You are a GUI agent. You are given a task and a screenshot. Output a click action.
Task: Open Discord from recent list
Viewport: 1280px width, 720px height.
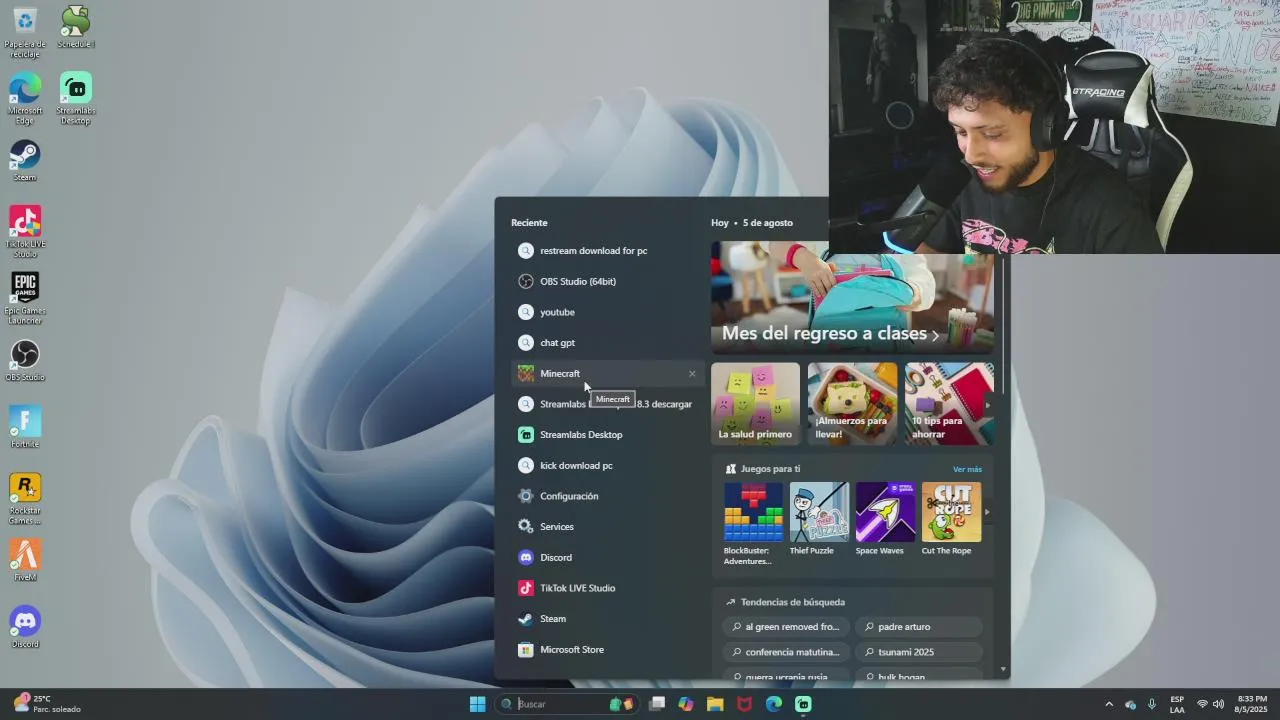(x=608, y=557)
